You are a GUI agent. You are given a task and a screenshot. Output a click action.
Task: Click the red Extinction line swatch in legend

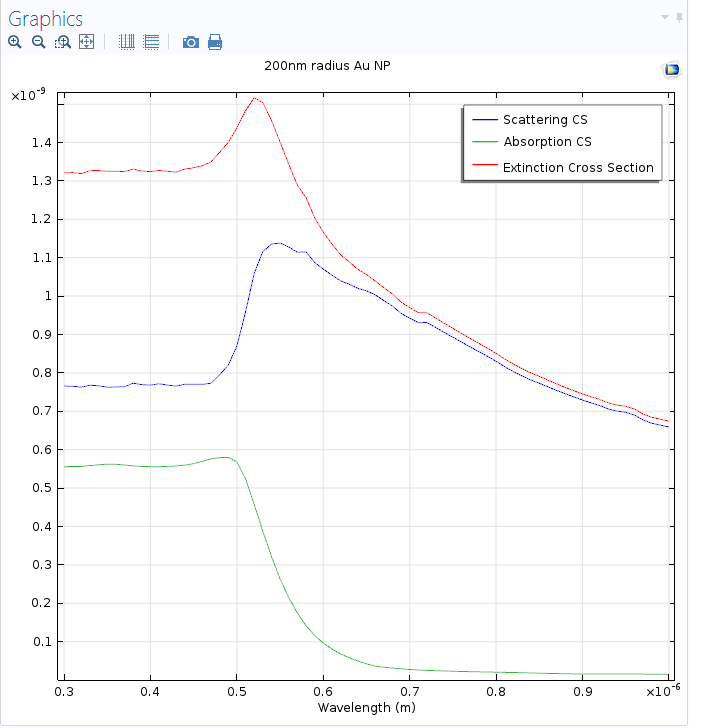pyautogui.click(x=483, y=167)
